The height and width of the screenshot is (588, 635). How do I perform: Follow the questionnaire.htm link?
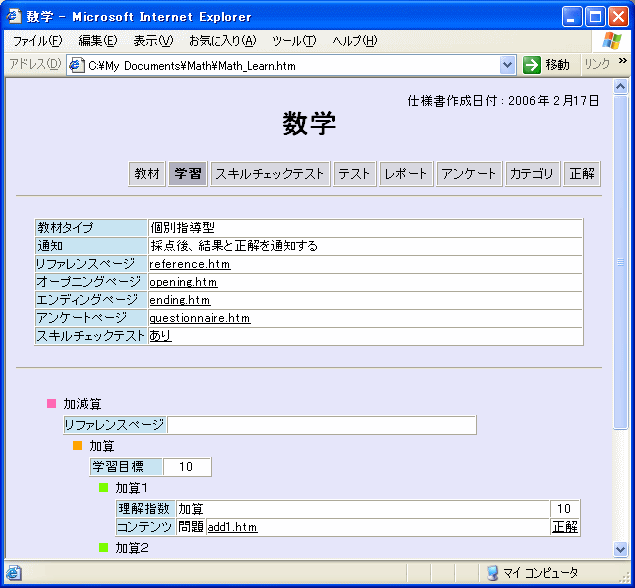pyautogui.click(x=199, y=319)
